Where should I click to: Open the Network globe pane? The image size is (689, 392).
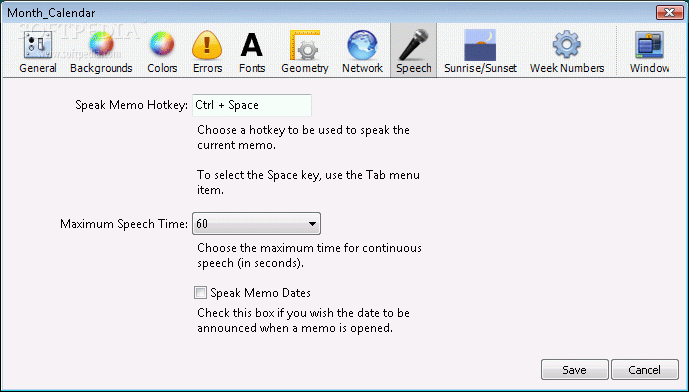(x=362, y=51)
